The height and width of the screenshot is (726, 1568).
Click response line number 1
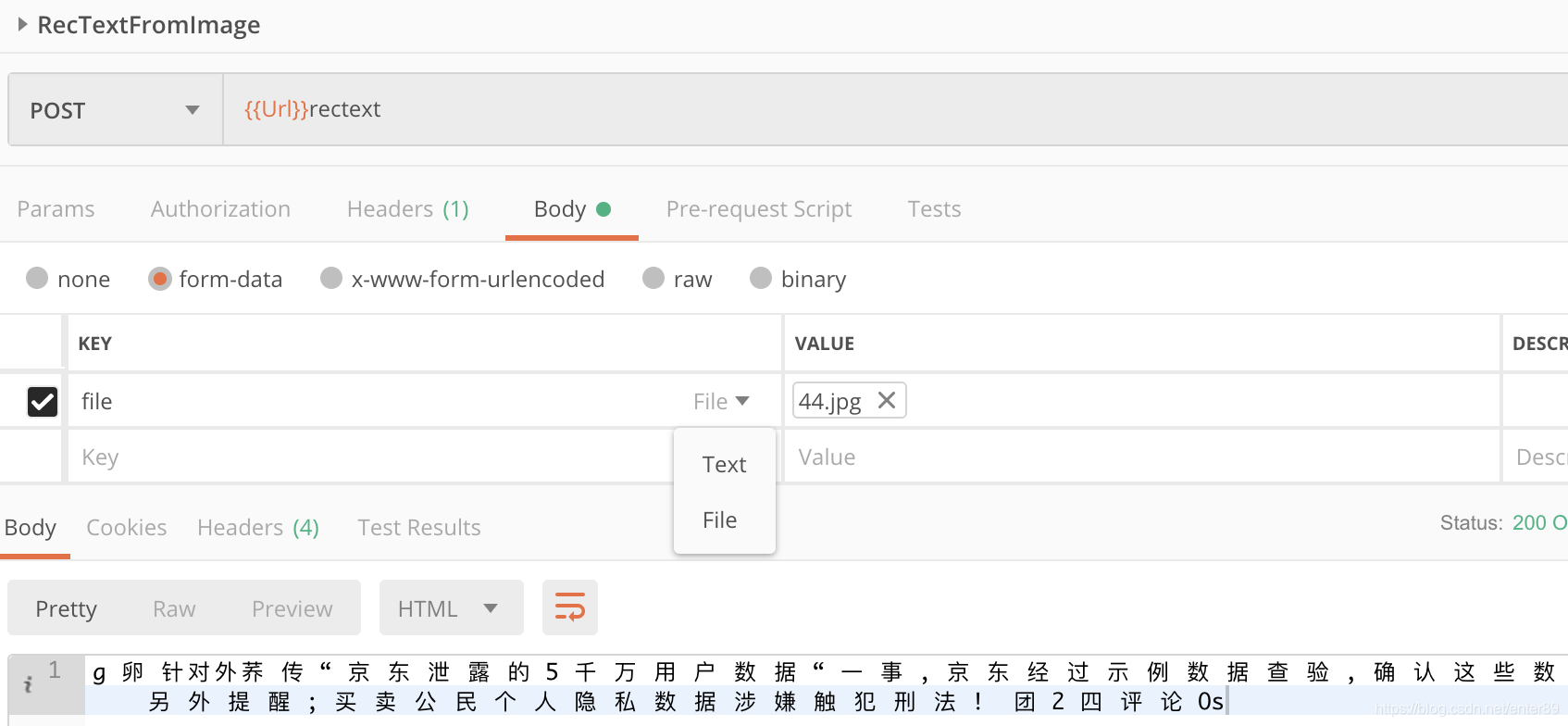(x=55, y=670)
